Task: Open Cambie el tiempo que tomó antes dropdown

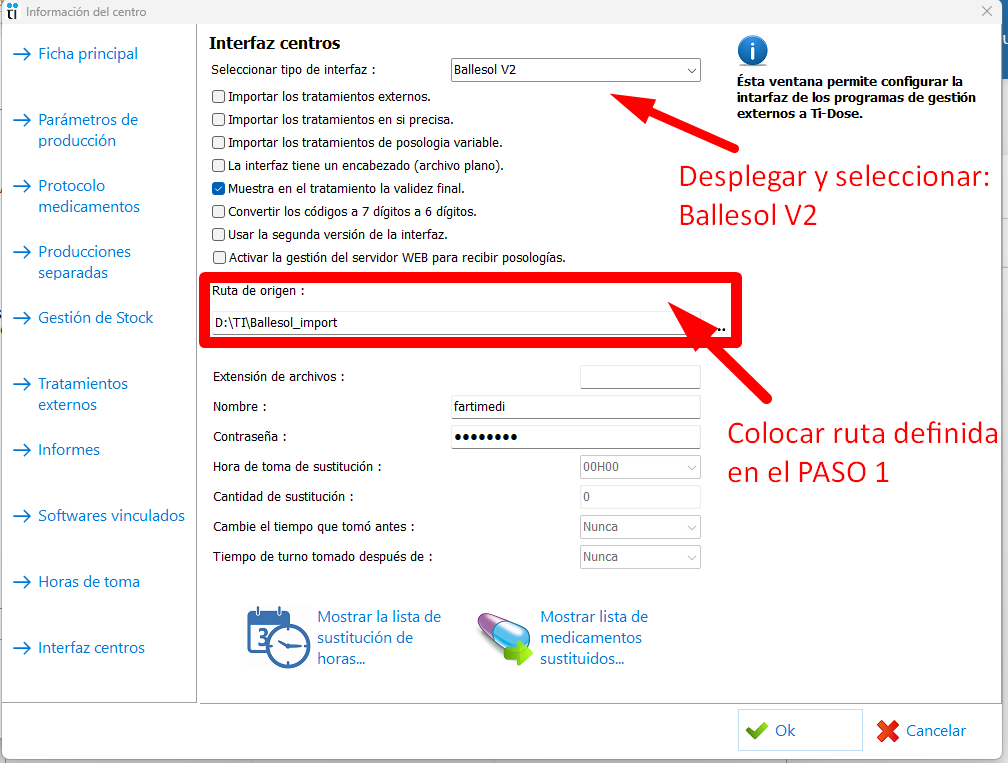Action: click(x=640, y=527)
